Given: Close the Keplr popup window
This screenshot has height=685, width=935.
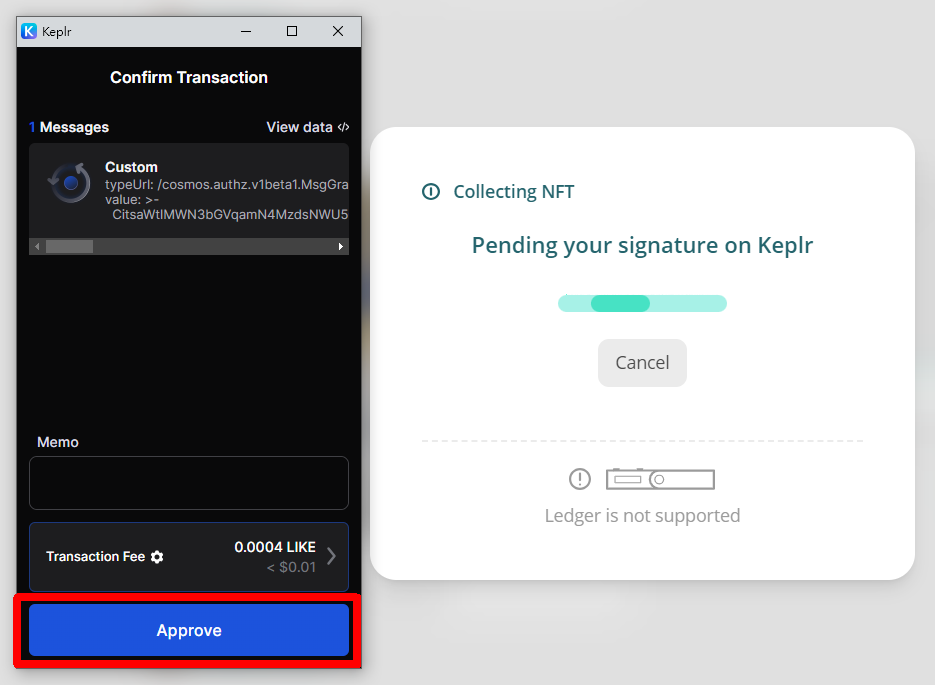Looking at the screenshot, I should (338, 31).
